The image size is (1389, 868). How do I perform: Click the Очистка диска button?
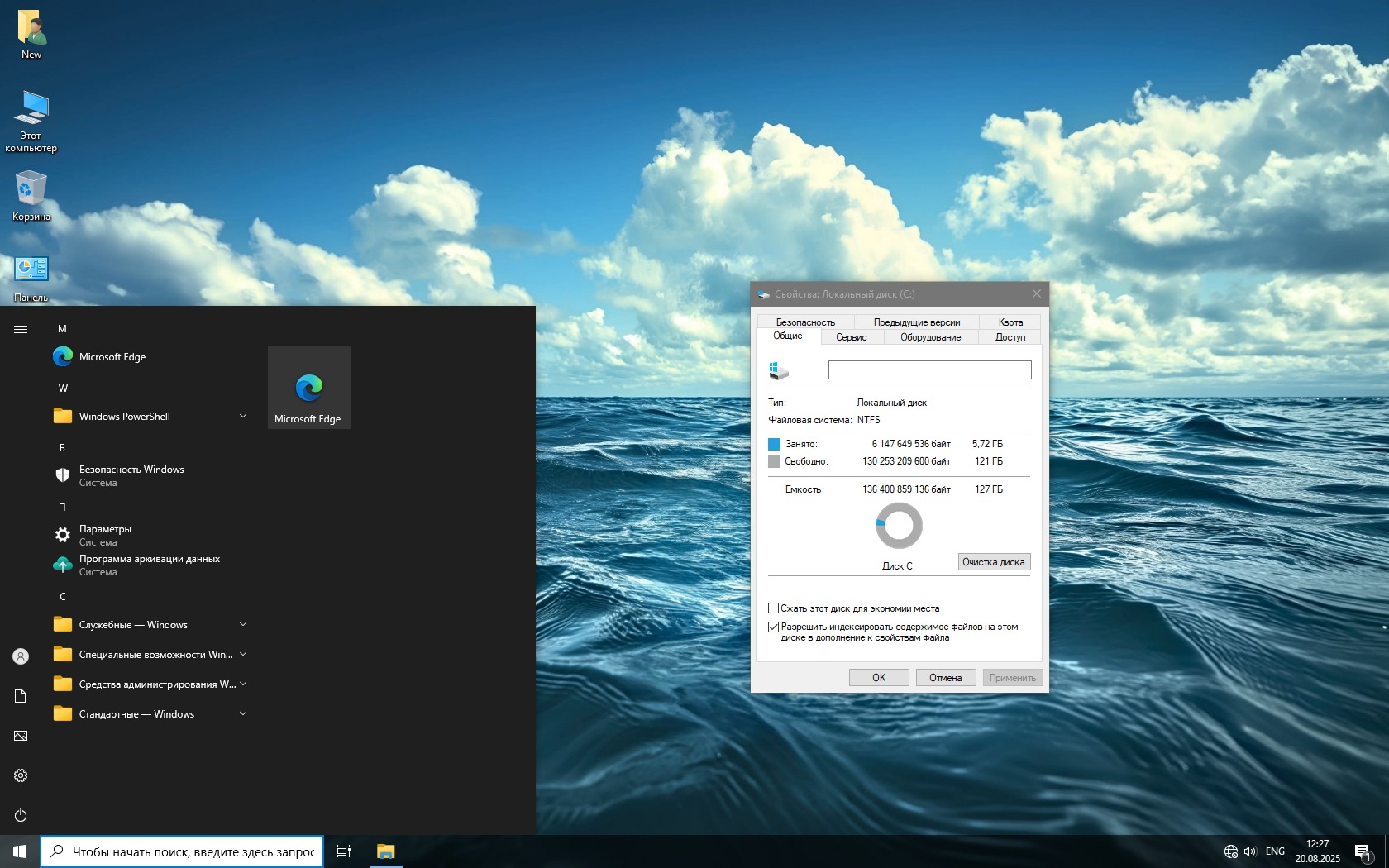[993, 562]
